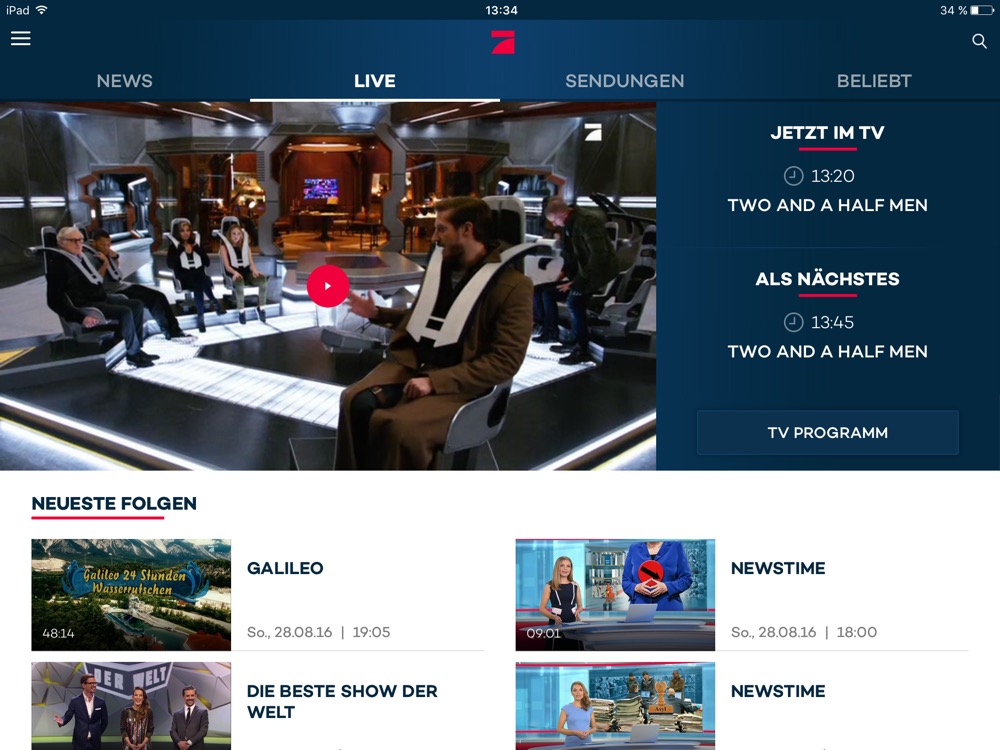The height and width of the screenshot is (750, 1000).
Task: Tap Galileo date So., 28.08.16 | 19:05
Action: pyautogui.click(x=318, y=632)
